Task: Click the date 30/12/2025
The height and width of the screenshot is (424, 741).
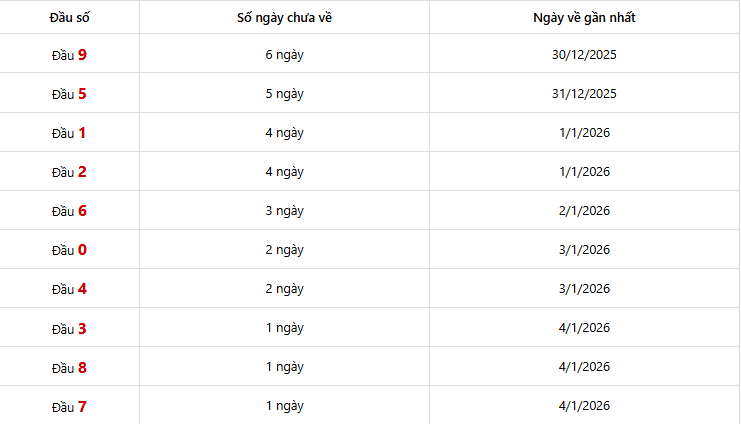Action: point(585,55)
